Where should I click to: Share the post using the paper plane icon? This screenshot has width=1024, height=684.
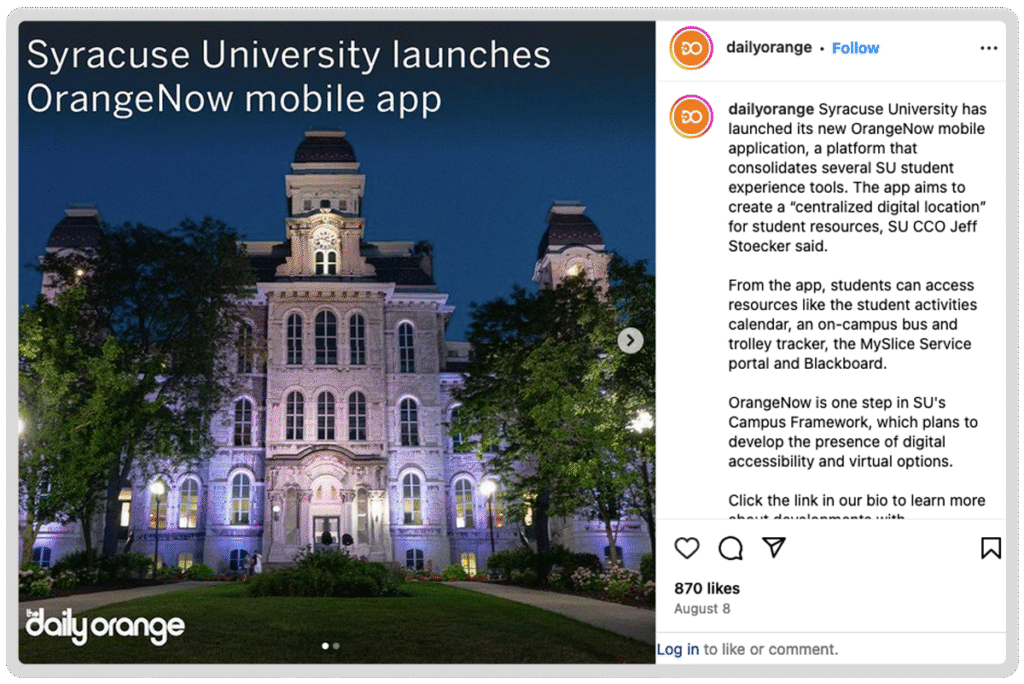click(774, 547)
